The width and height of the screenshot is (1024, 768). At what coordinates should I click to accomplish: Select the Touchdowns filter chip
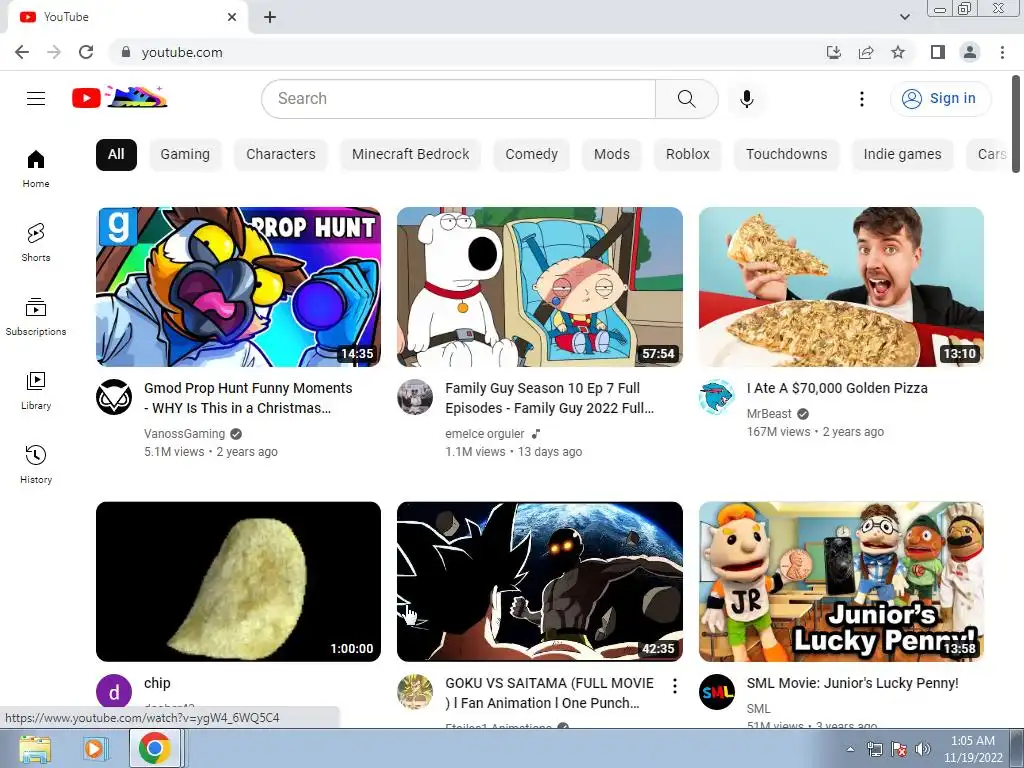[787, 155]
